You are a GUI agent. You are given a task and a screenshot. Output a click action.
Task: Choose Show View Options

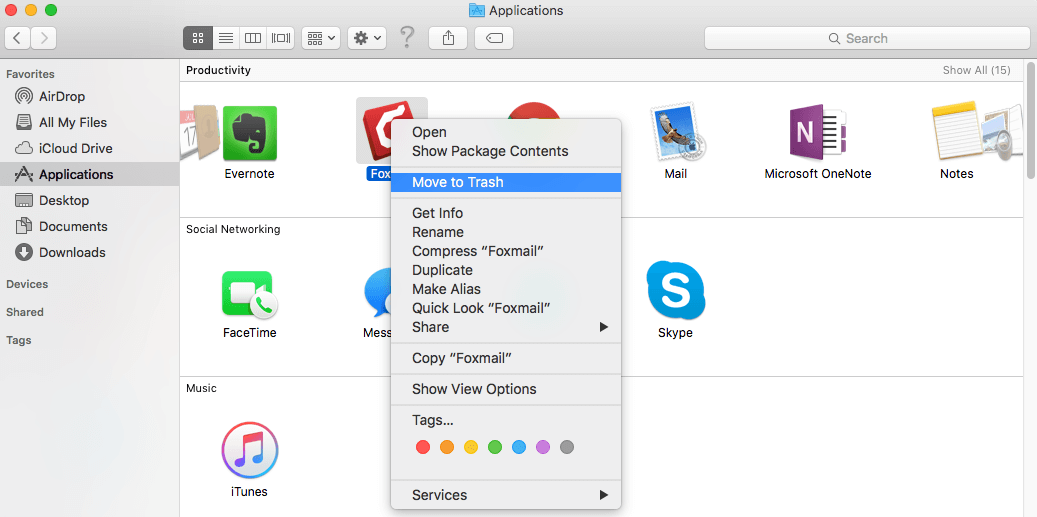(506, 389)
